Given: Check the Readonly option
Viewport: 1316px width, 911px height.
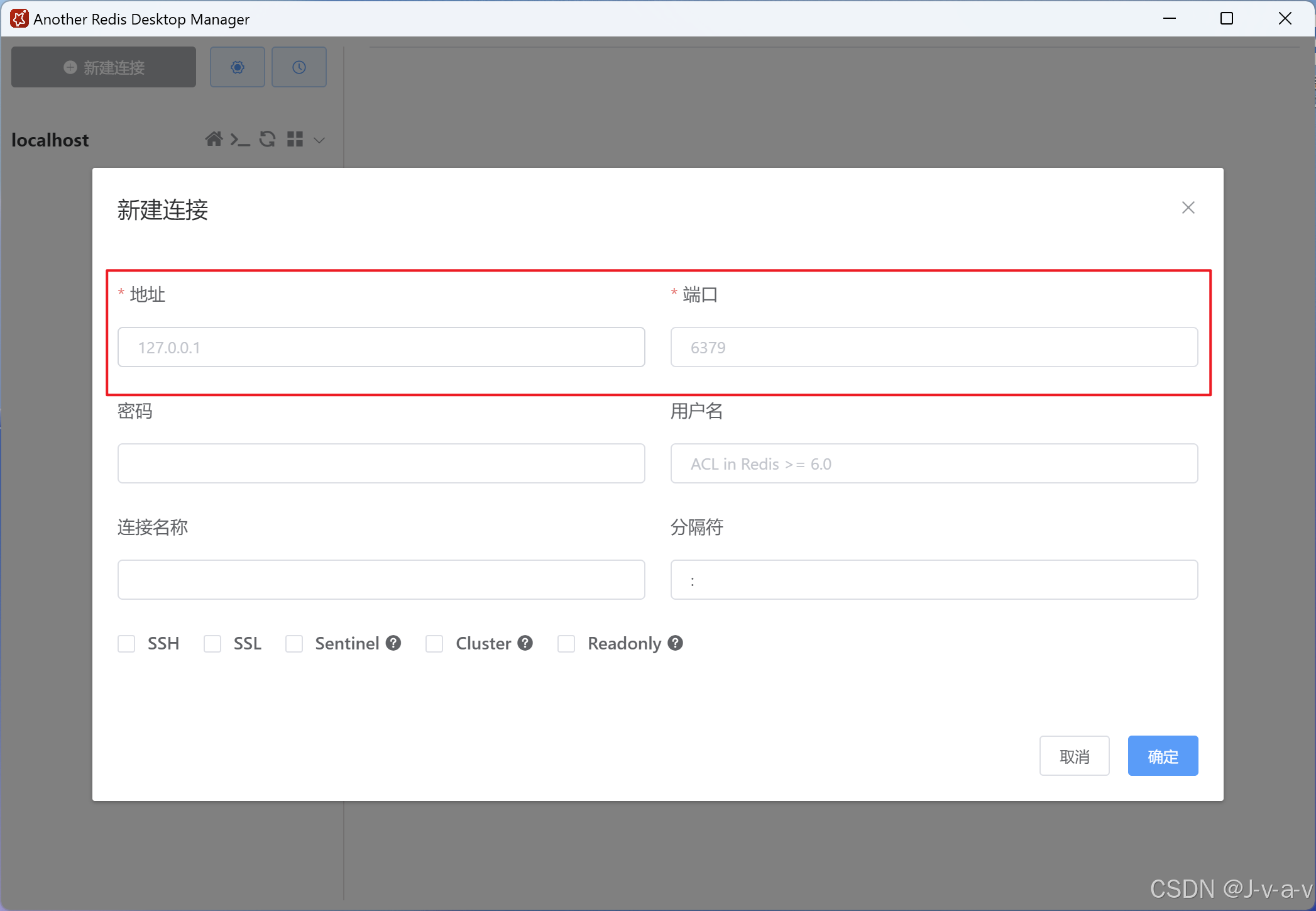Looking at the screenshot, I should tap(566, 643).
